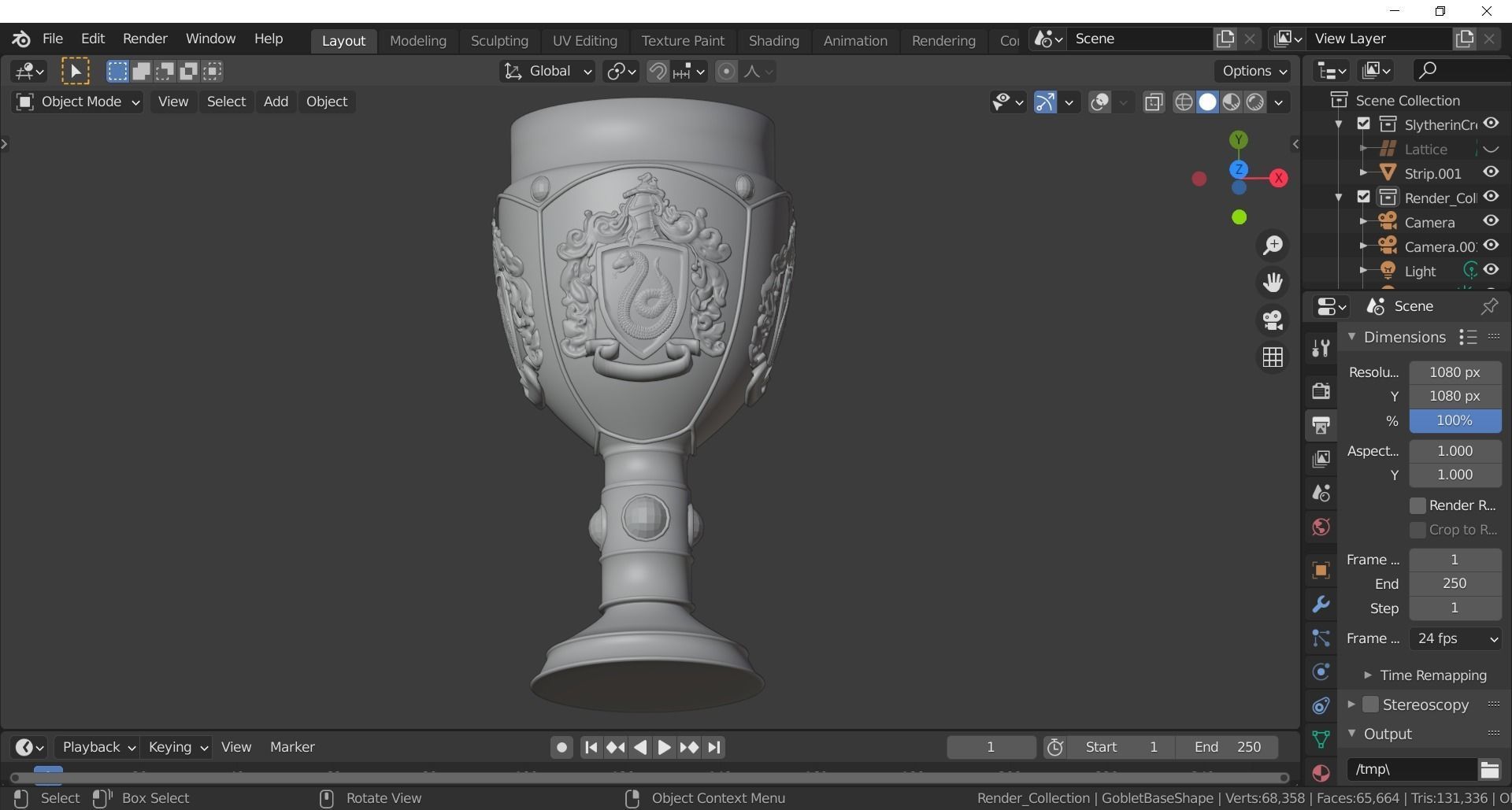Image resolution: width=1512 pixels, height=810 pixels.
Task: Uncheck the SlytherinCrest collection checkbox
Action: point(1363,124)
